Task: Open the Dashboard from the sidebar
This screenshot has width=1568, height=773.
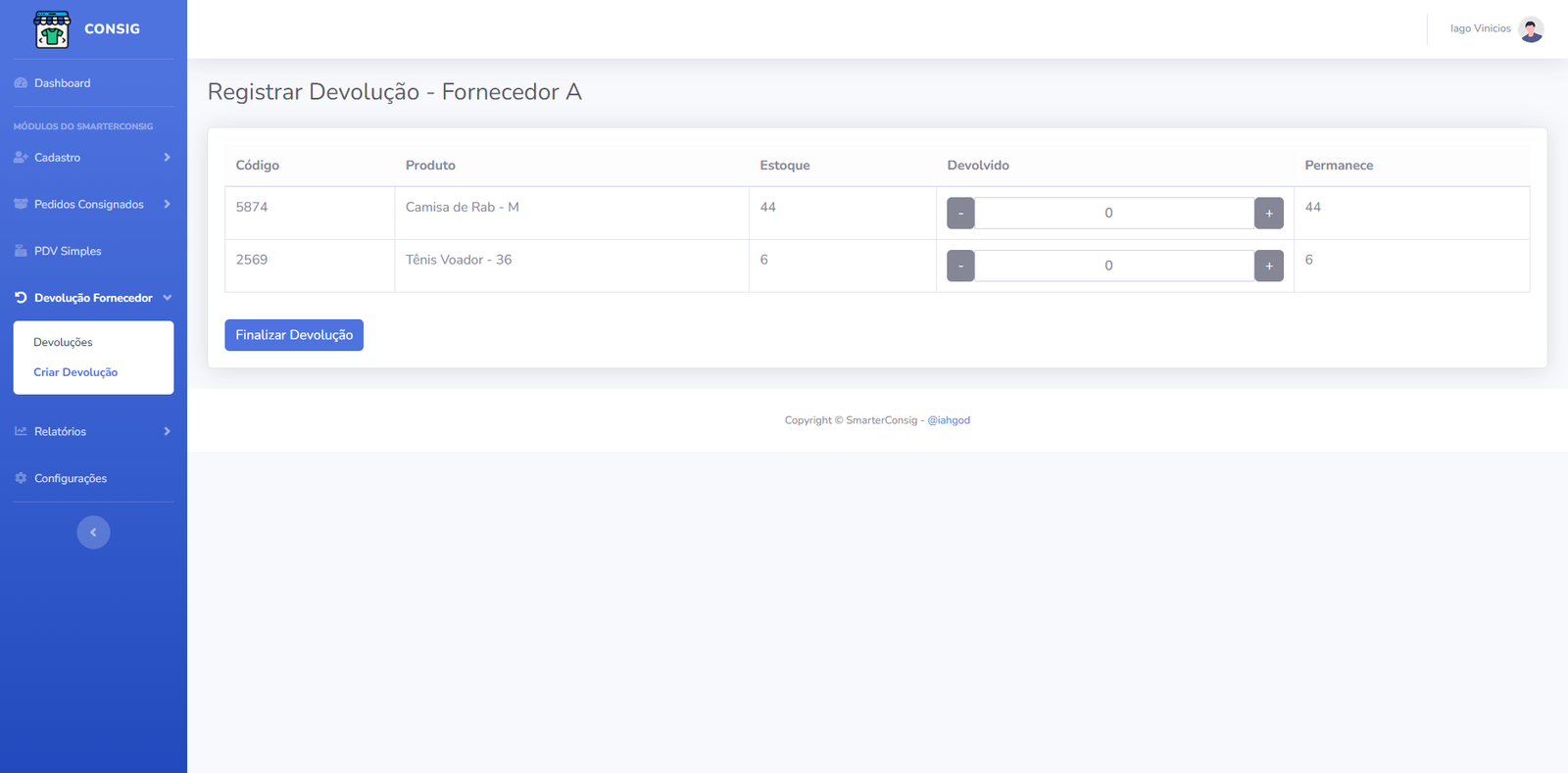Action: click(62, 83)
